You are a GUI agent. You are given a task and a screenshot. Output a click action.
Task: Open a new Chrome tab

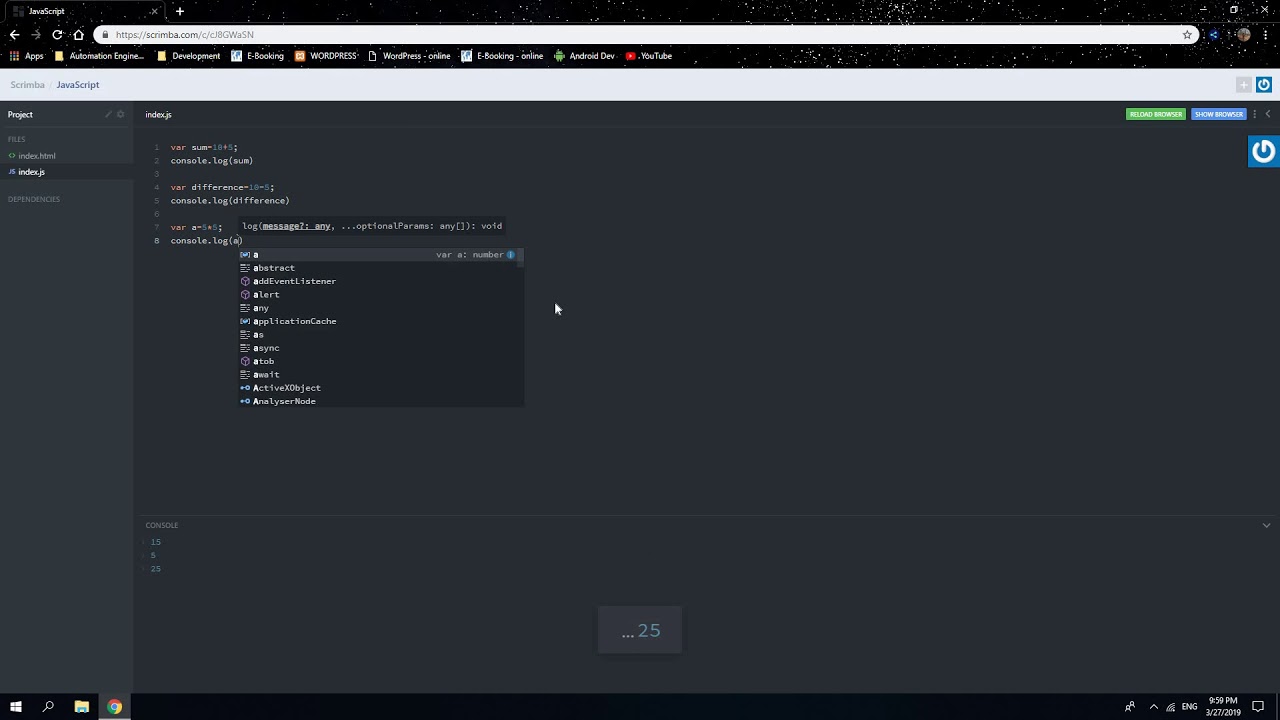tap(180, 11)
